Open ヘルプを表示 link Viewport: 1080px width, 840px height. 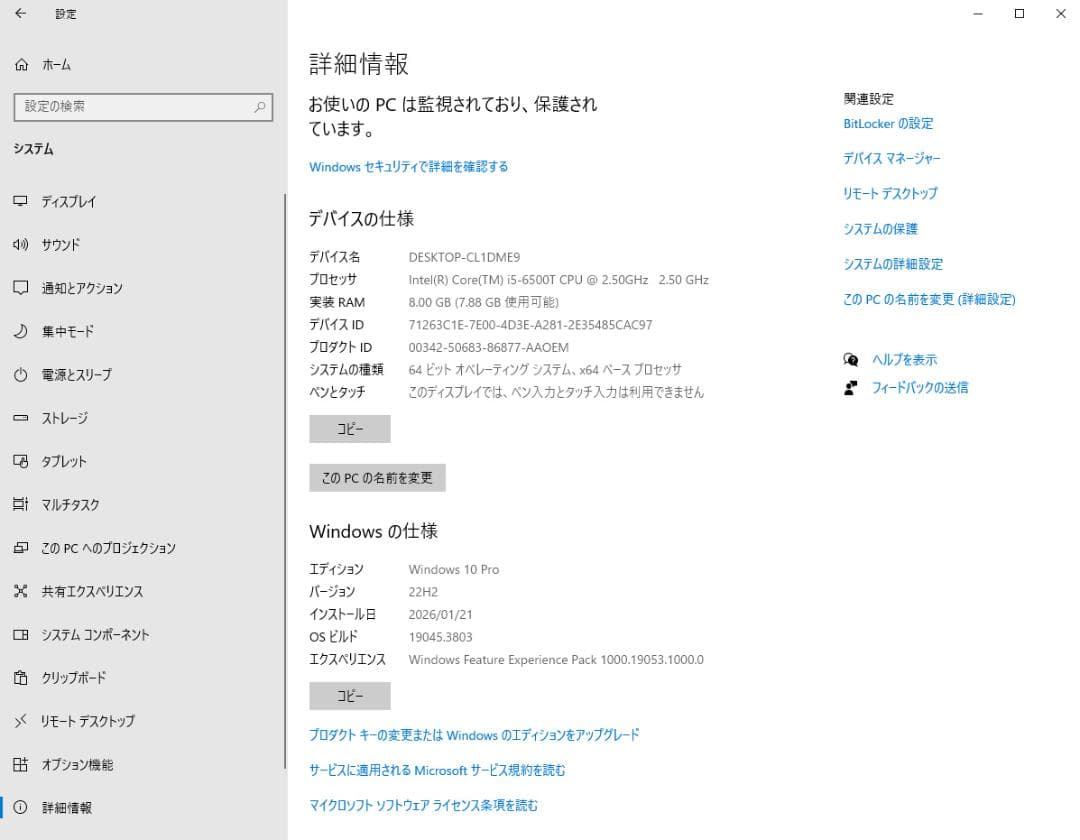[x=904, y=359]
